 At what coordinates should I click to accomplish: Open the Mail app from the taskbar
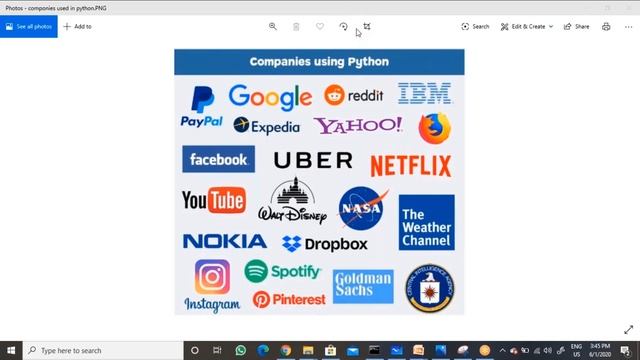point(353,351)
